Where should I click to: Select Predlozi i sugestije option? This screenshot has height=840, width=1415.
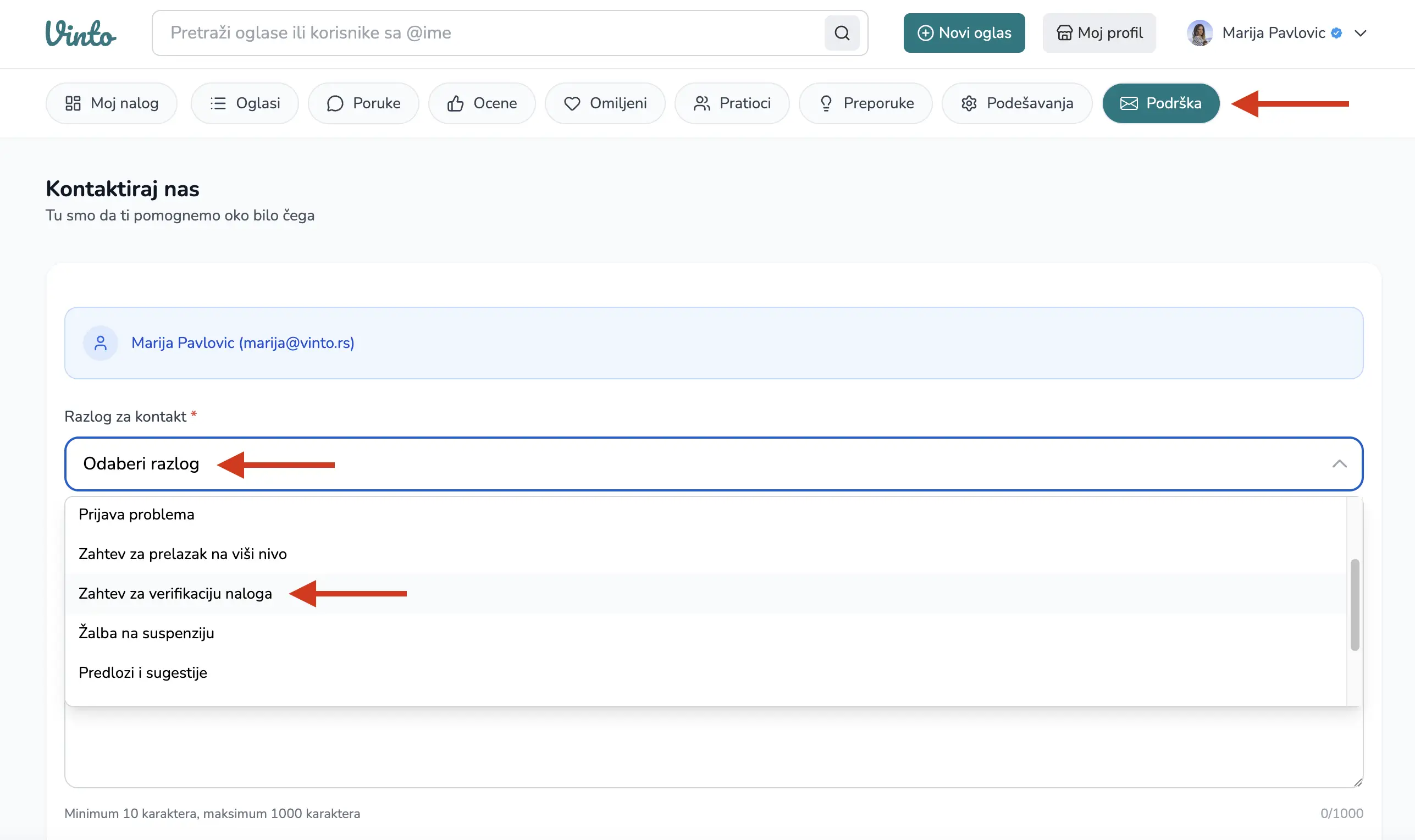coord(142,672)
